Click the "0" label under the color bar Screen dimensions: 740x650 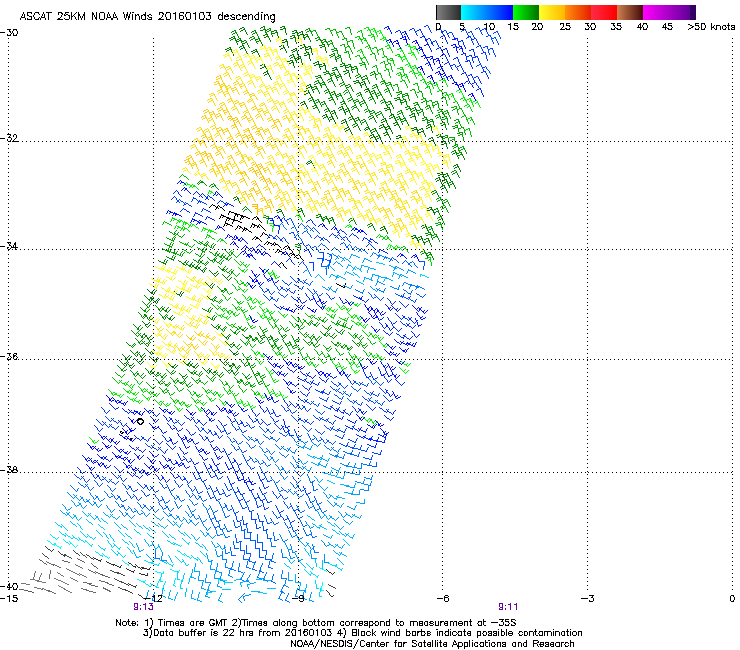(438, 27)
